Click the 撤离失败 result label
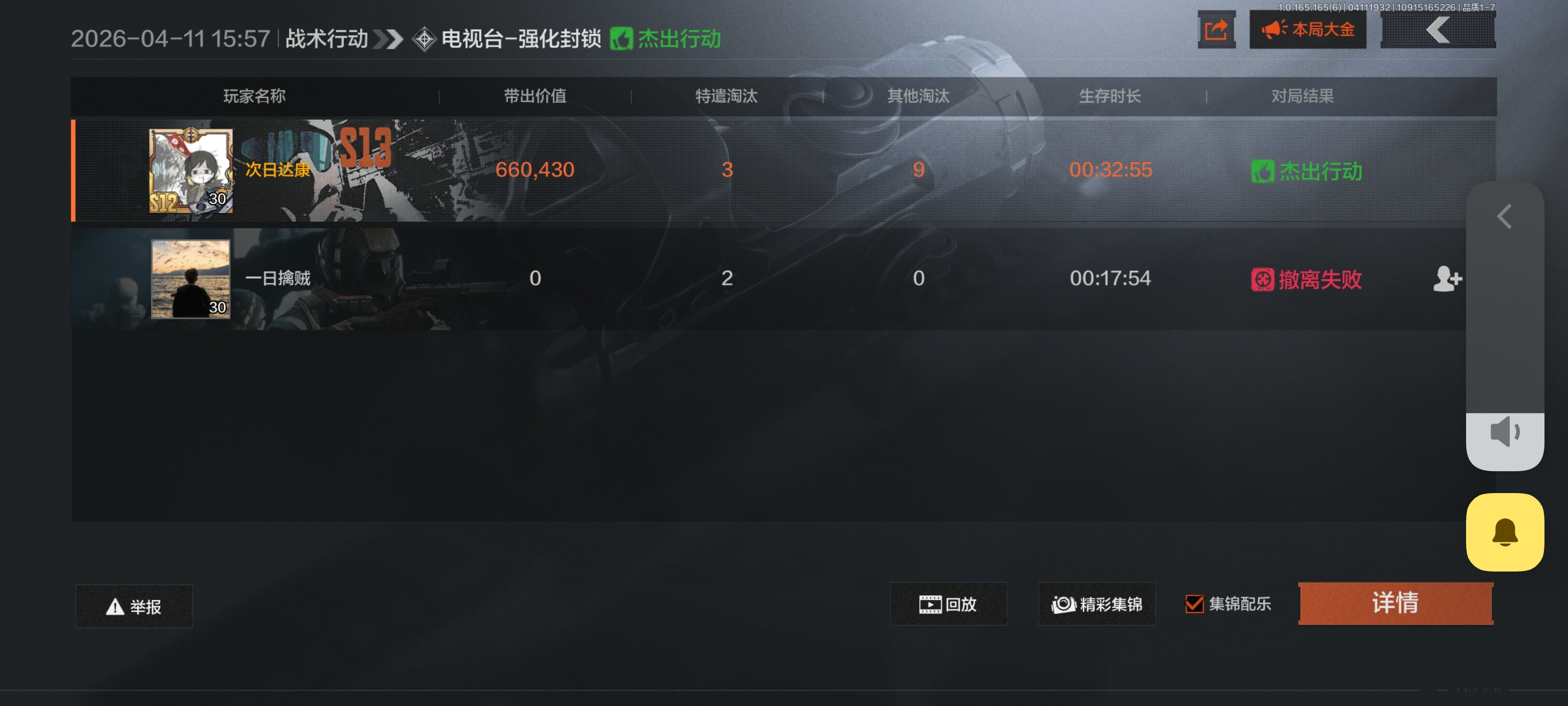This screenshot has height=706, width=1568. tap(1306, 279)
